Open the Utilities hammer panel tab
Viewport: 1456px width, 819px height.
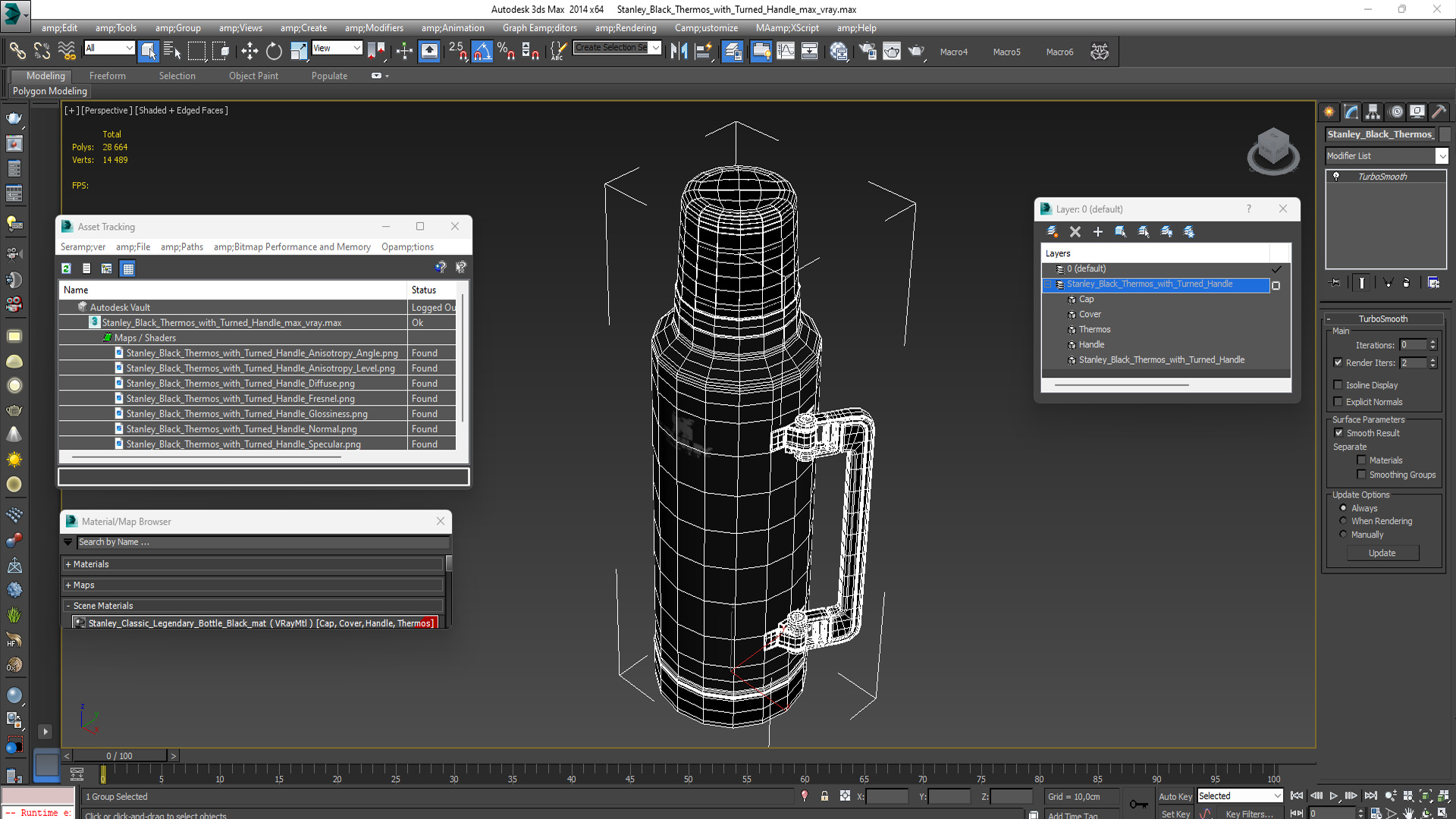click(x=1439, y=111)
